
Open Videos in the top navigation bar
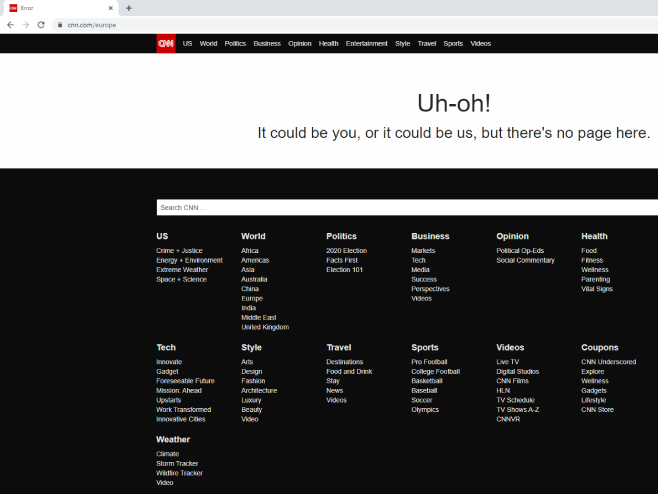pos(480,44)
